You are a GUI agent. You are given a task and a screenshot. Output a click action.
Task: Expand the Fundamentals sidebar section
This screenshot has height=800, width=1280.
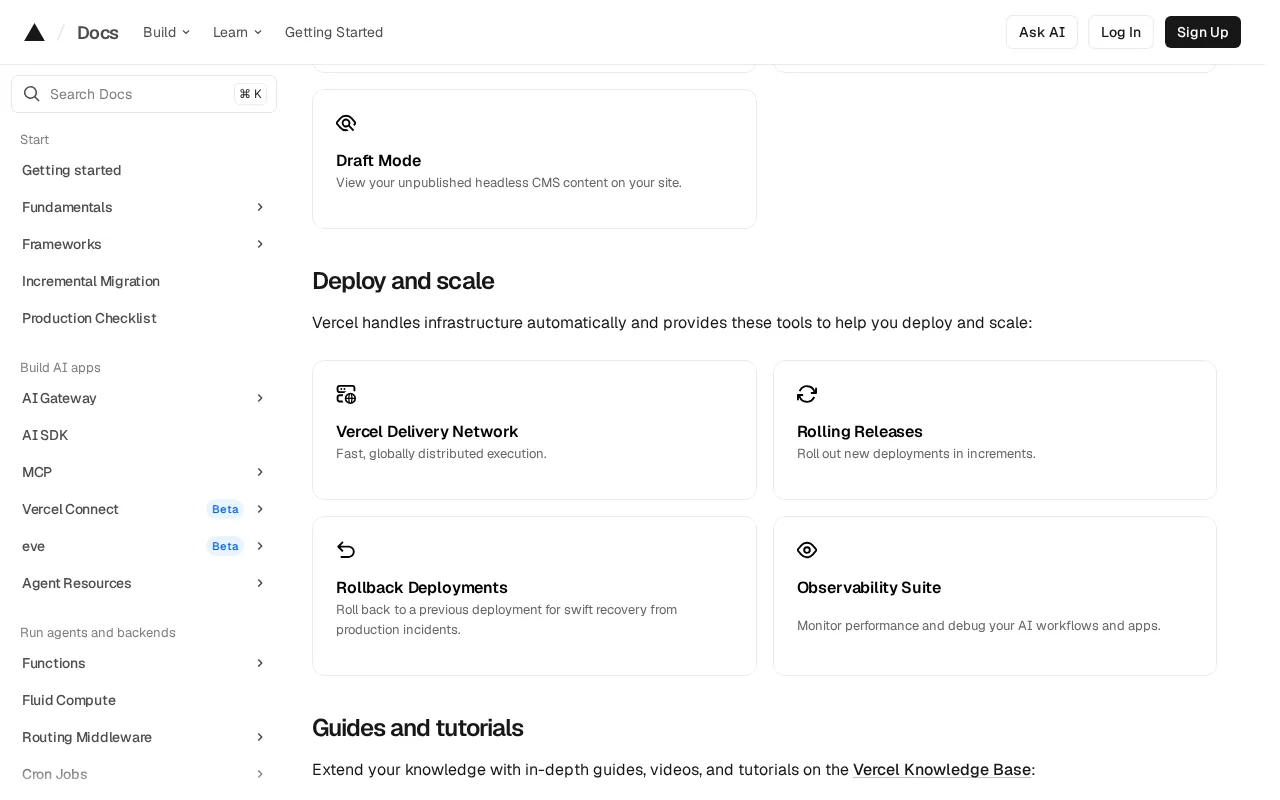(x=260, y=207)
